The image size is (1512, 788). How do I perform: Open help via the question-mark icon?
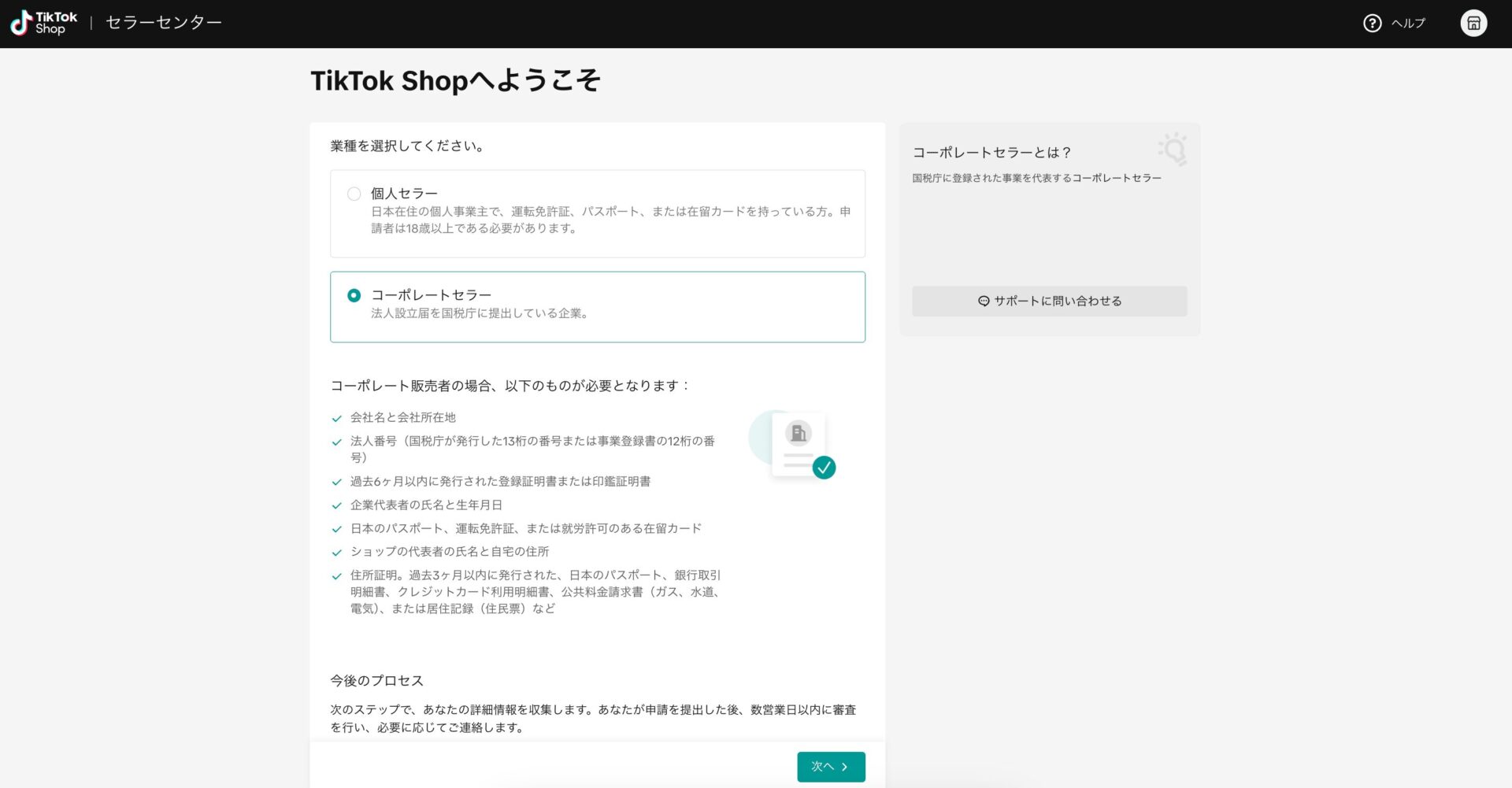pyautogui.click(x=1372, y=23)
